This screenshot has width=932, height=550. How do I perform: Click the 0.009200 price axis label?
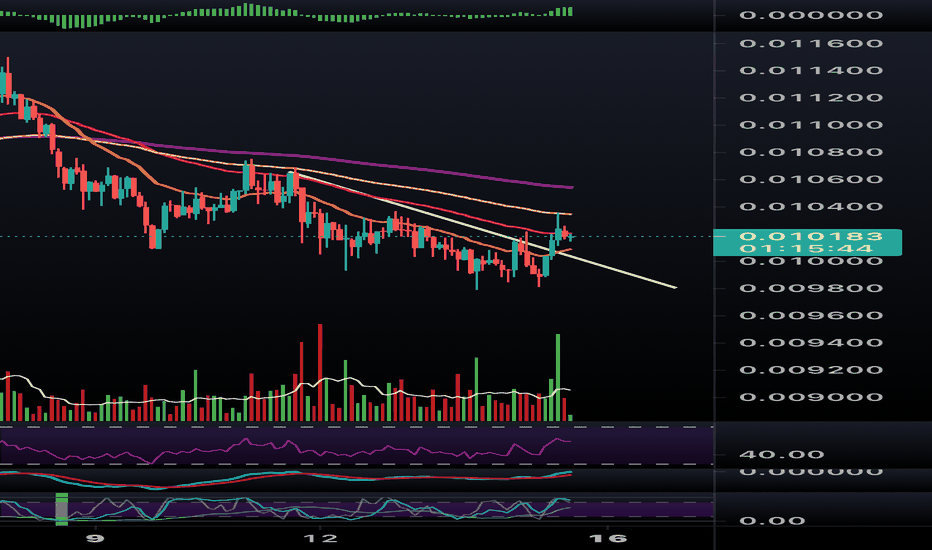point(811,370)
